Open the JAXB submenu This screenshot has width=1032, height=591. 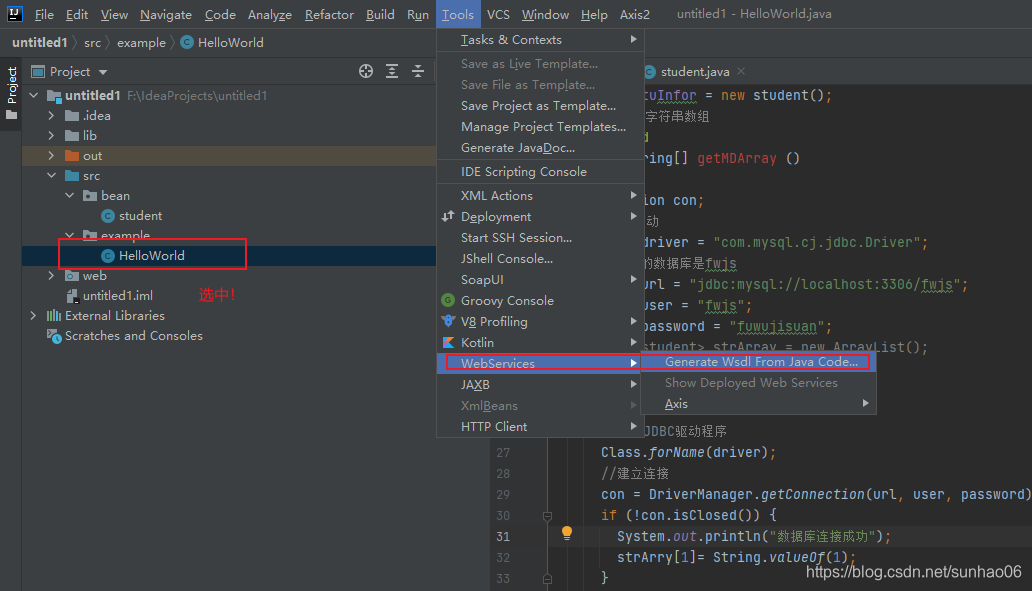point(540,384)
